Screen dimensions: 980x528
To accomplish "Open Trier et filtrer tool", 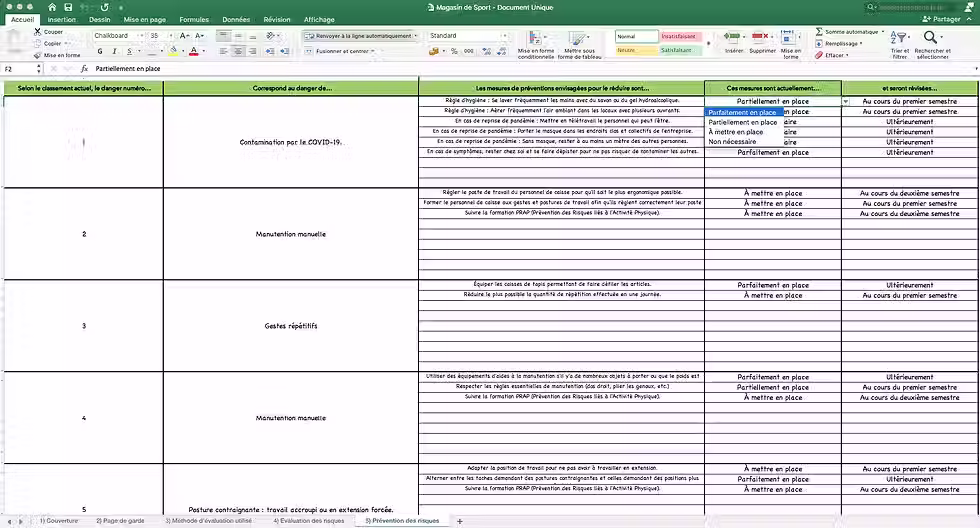I will 899,44.
